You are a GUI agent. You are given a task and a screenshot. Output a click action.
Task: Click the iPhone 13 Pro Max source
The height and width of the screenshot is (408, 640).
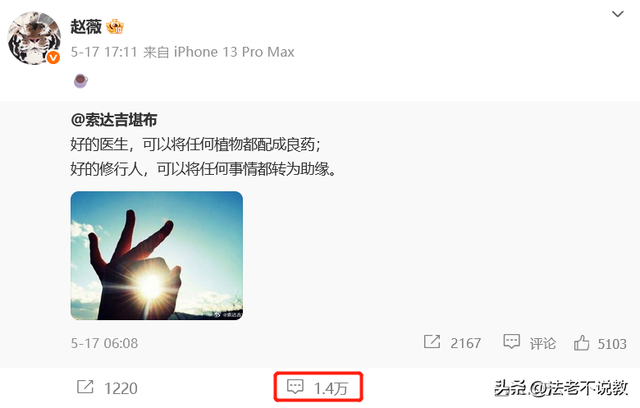tap(234, 52)
